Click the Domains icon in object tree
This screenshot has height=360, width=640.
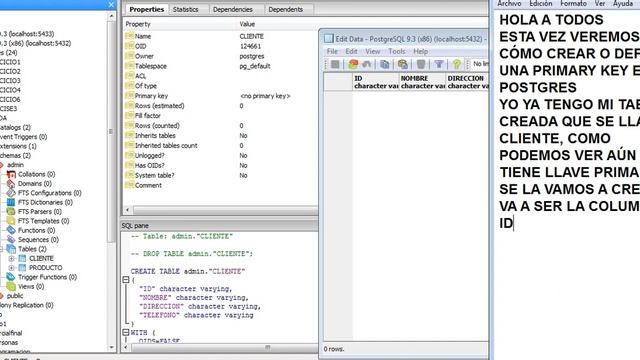pos(11,184)
